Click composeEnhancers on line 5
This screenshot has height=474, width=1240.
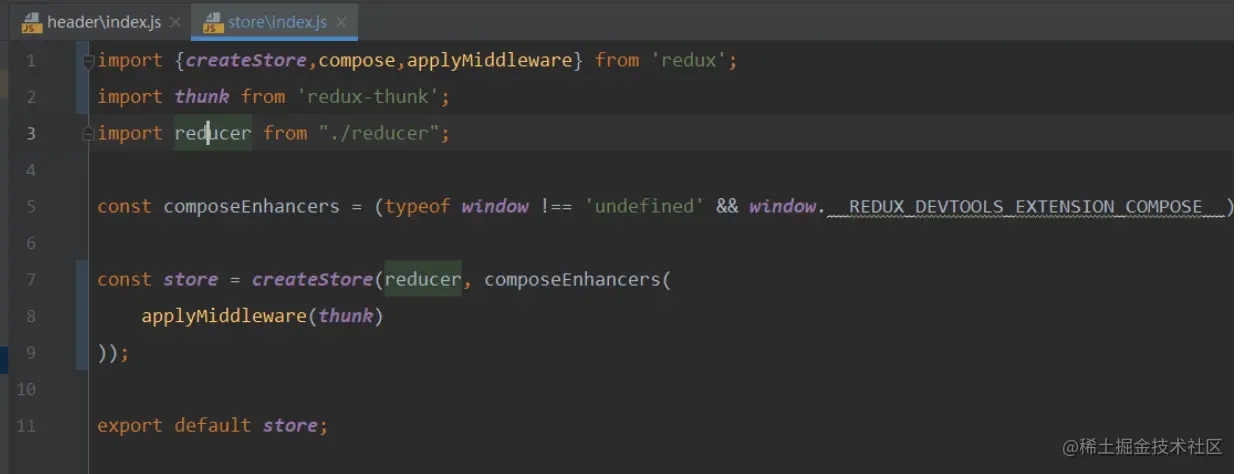tap(252, 207)
